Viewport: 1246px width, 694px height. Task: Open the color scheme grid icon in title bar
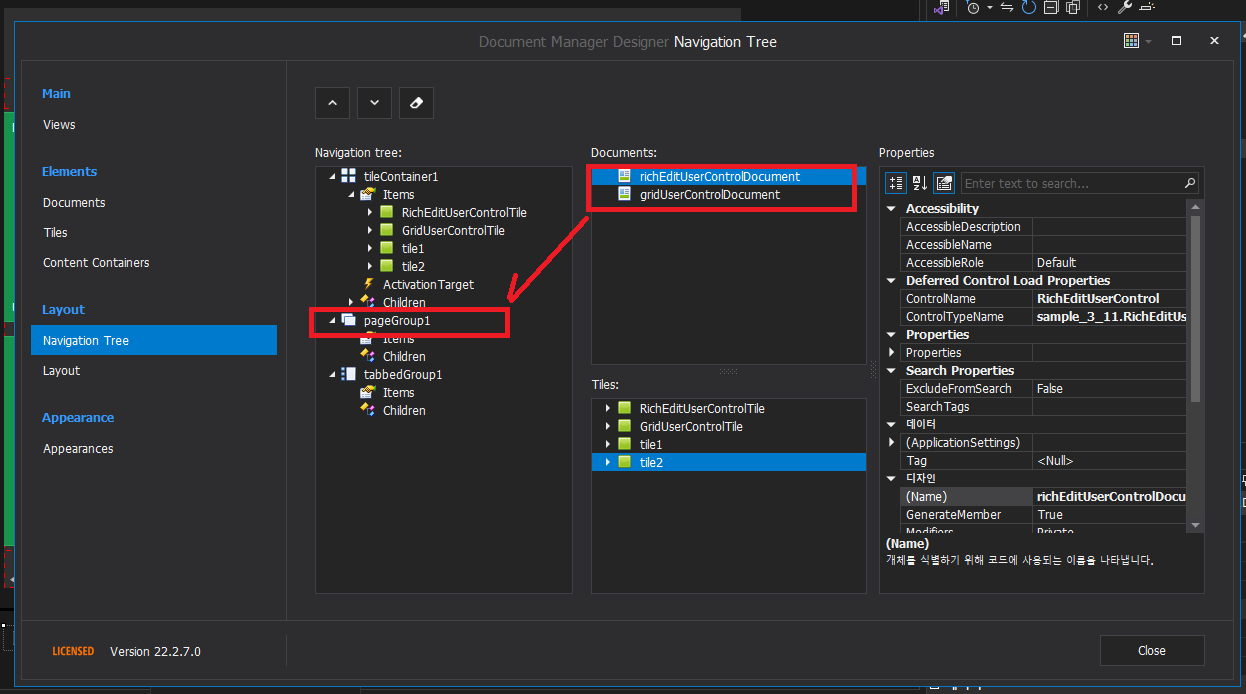point(1131,41)
